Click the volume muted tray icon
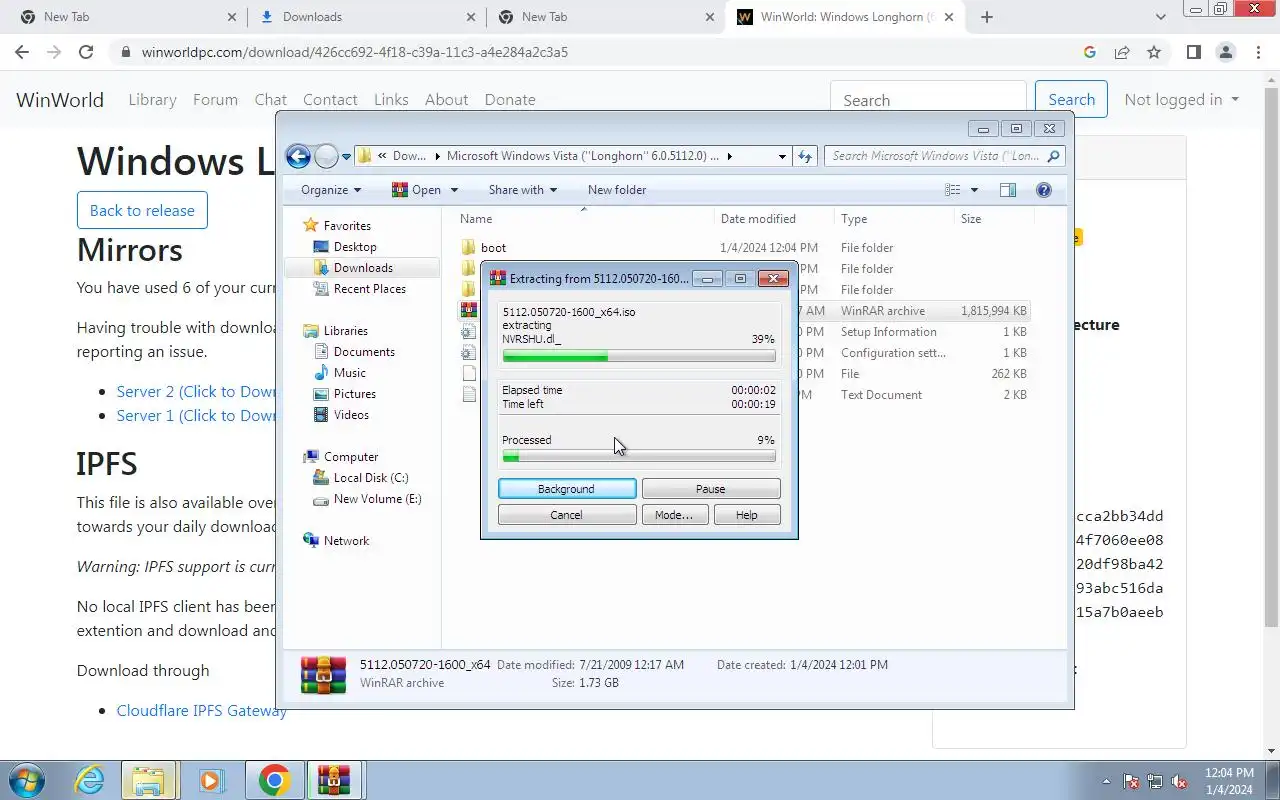Screen dimensions: 1280x800 pyautogui.click(x=1179, y=781)
